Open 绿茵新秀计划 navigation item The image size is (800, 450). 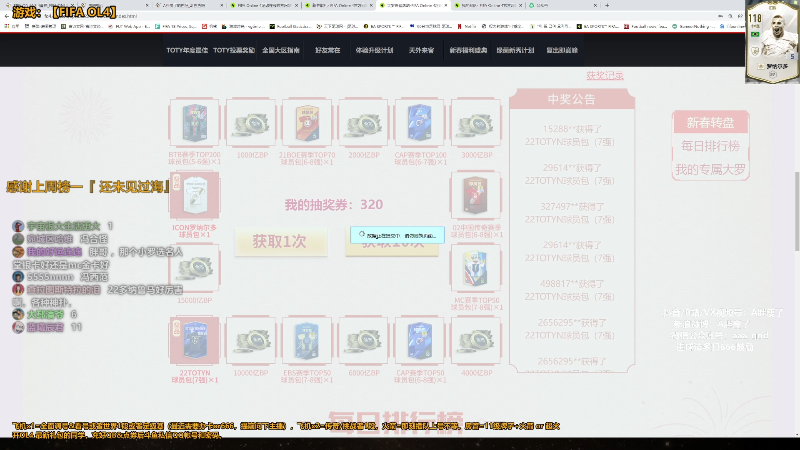coord(515,50)
